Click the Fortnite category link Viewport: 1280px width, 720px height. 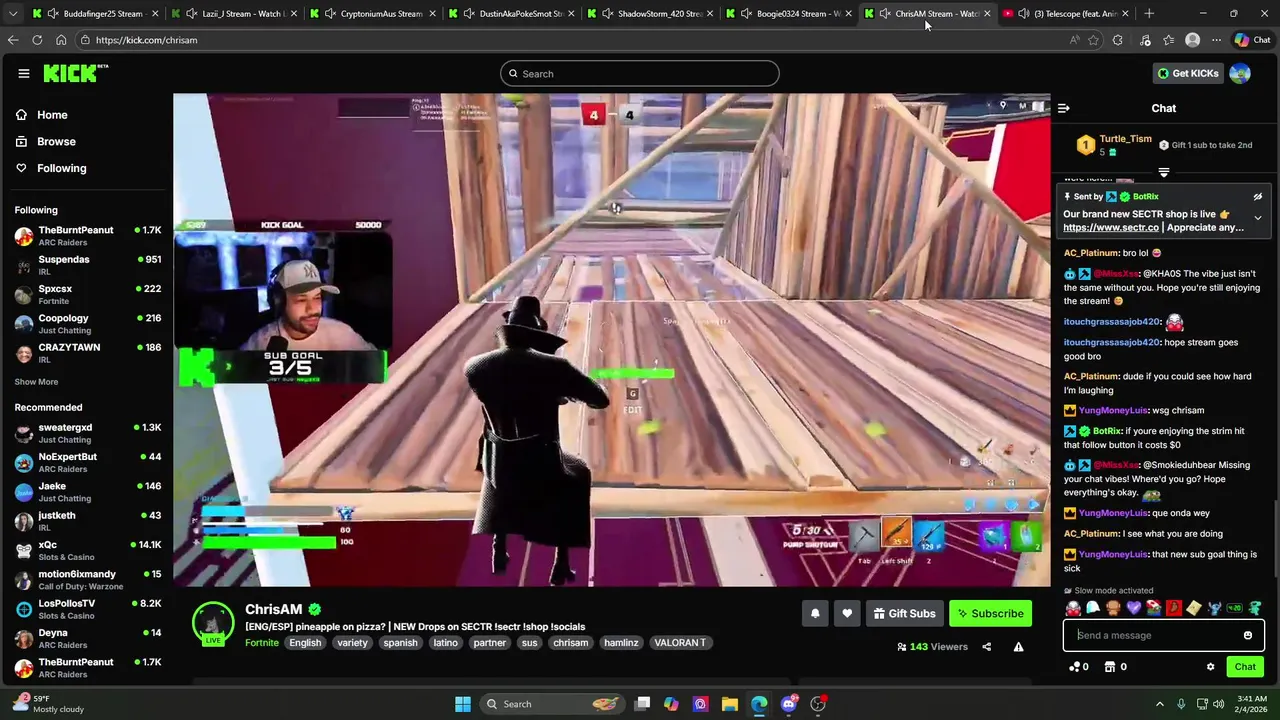pos(262,643)
